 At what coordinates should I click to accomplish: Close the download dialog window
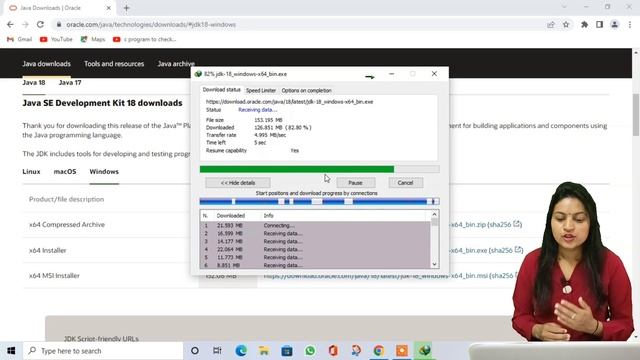click(x=434, y=74)
